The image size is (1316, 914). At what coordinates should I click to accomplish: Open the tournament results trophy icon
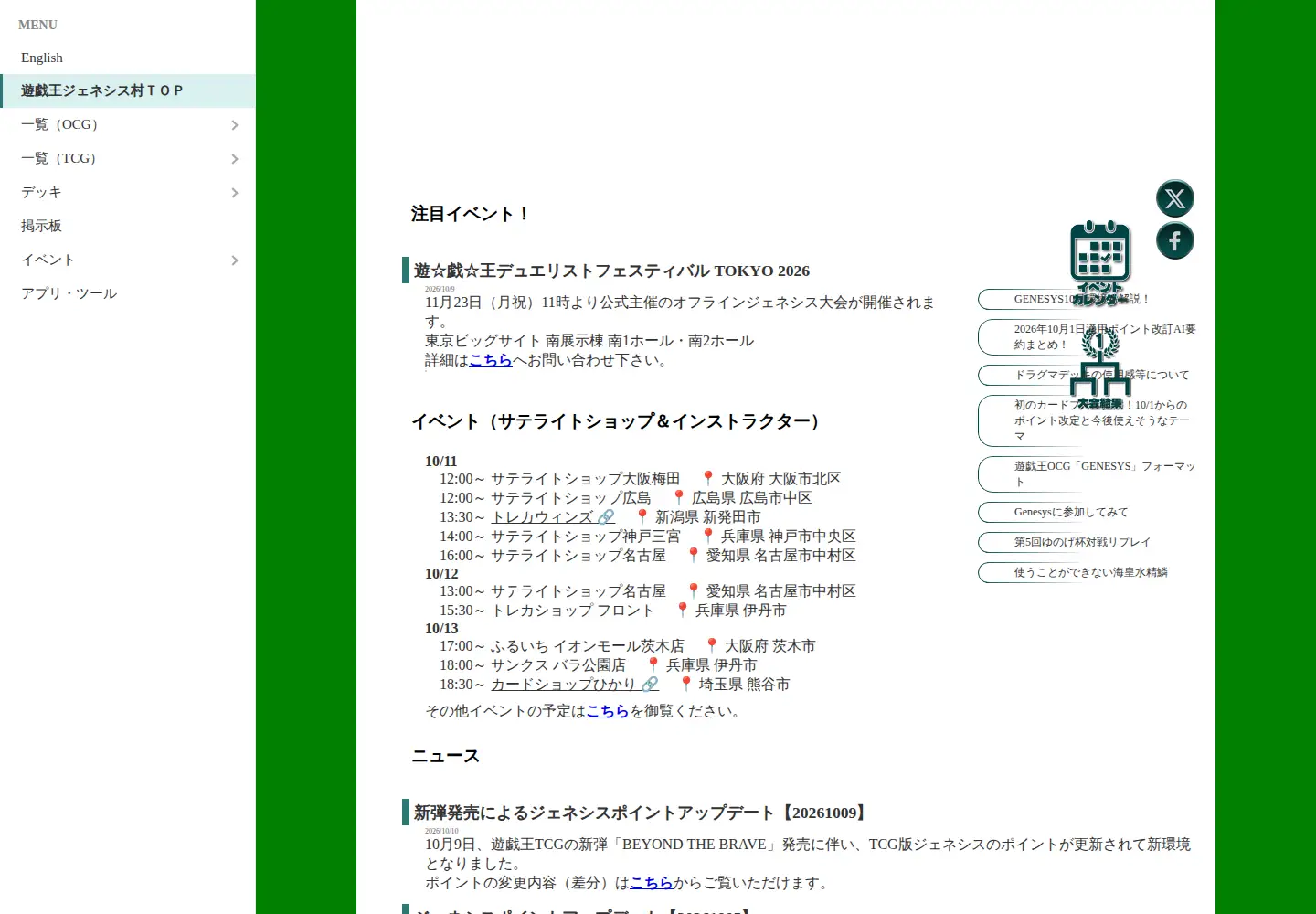click(1100, 367)
